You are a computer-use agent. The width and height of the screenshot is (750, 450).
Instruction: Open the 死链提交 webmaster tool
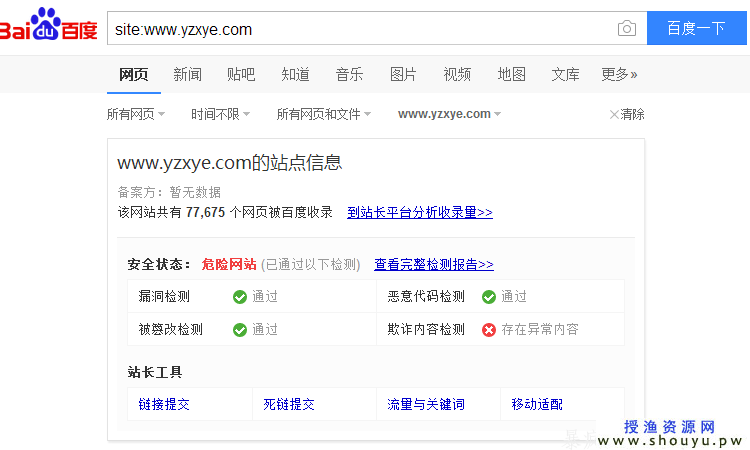point(289,405)
